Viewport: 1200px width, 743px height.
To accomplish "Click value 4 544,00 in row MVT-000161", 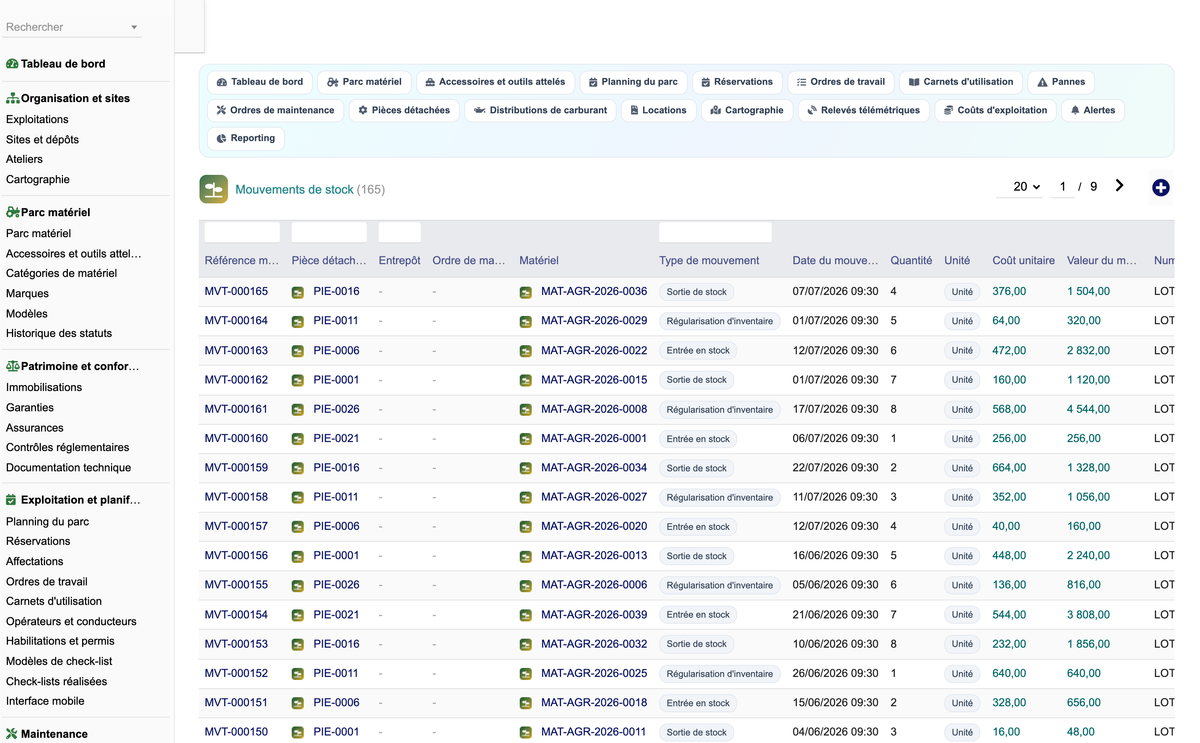I will [x=1088, y=409].
